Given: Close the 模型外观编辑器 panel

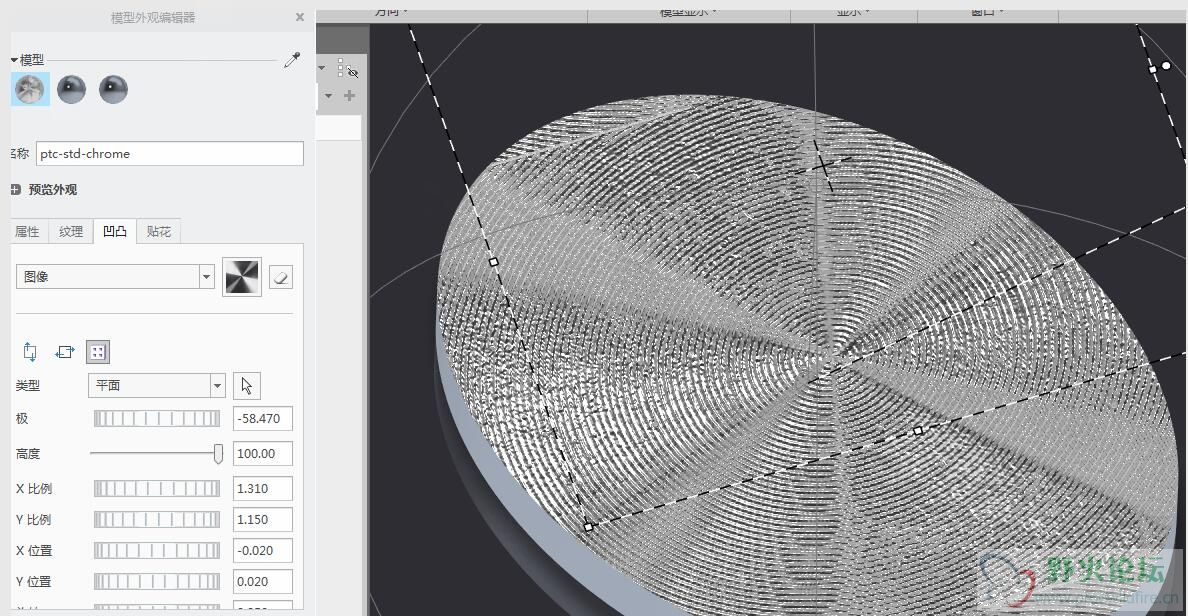Looking at the screenshot, I should click(x=300, y=17).
